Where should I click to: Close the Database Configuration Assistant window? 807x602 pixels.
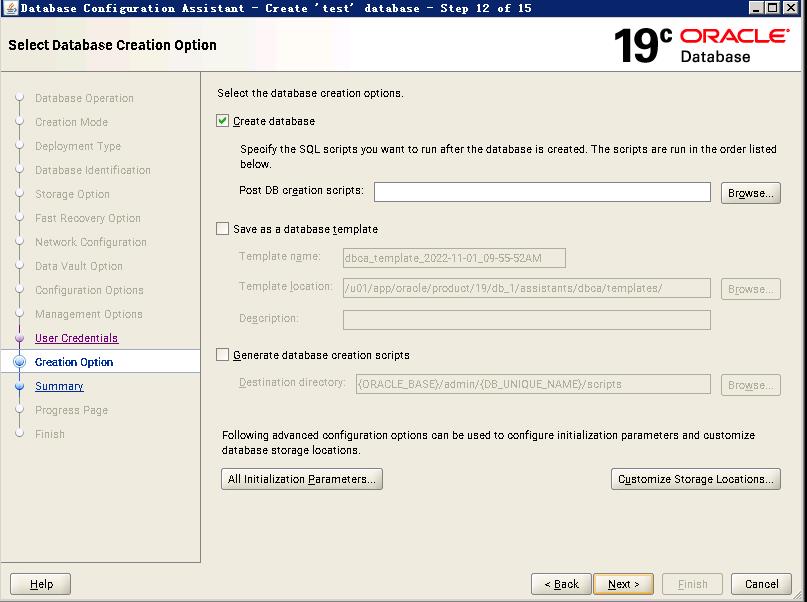click(x=791, y=8)
